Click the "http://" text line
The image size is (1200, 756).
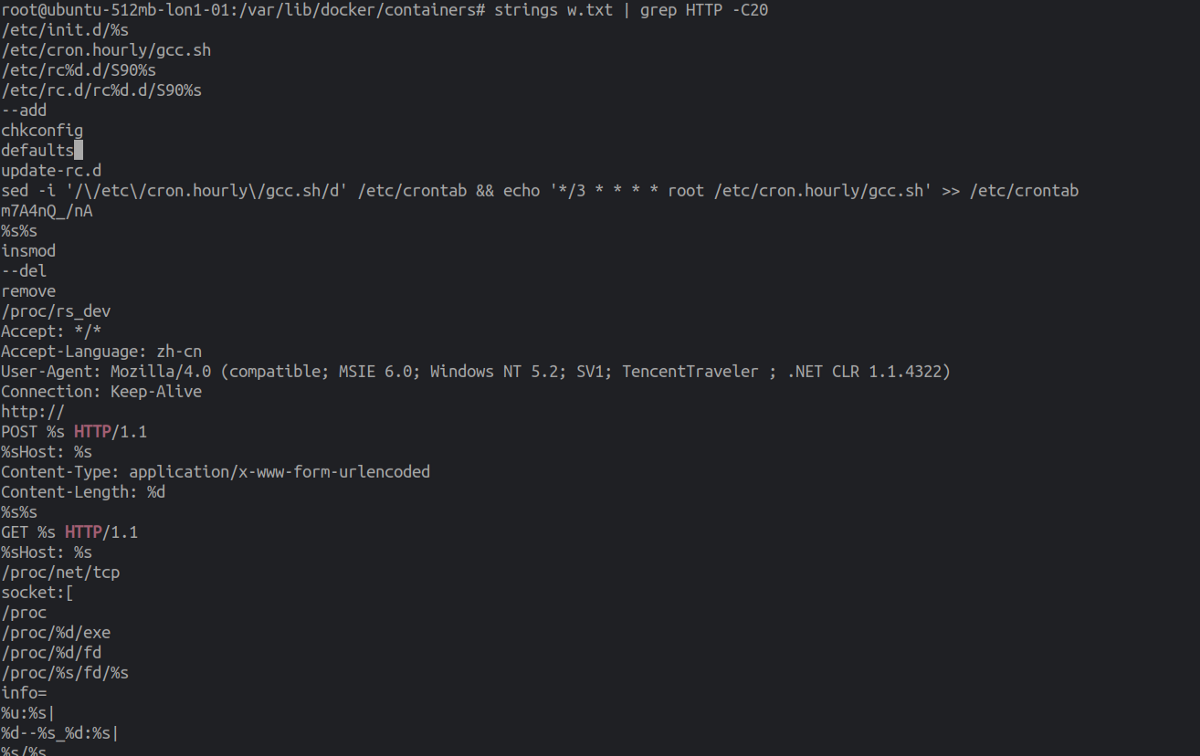(x=33, y=411)
